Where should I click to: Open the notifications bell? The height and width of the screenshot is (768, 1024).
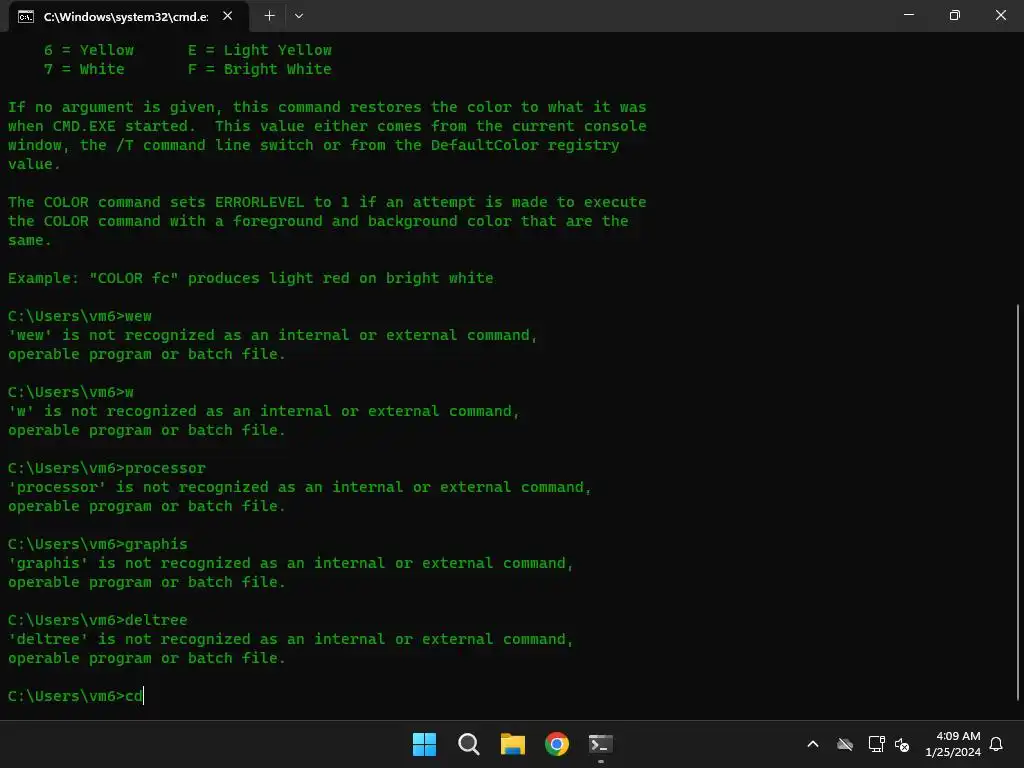996,744
